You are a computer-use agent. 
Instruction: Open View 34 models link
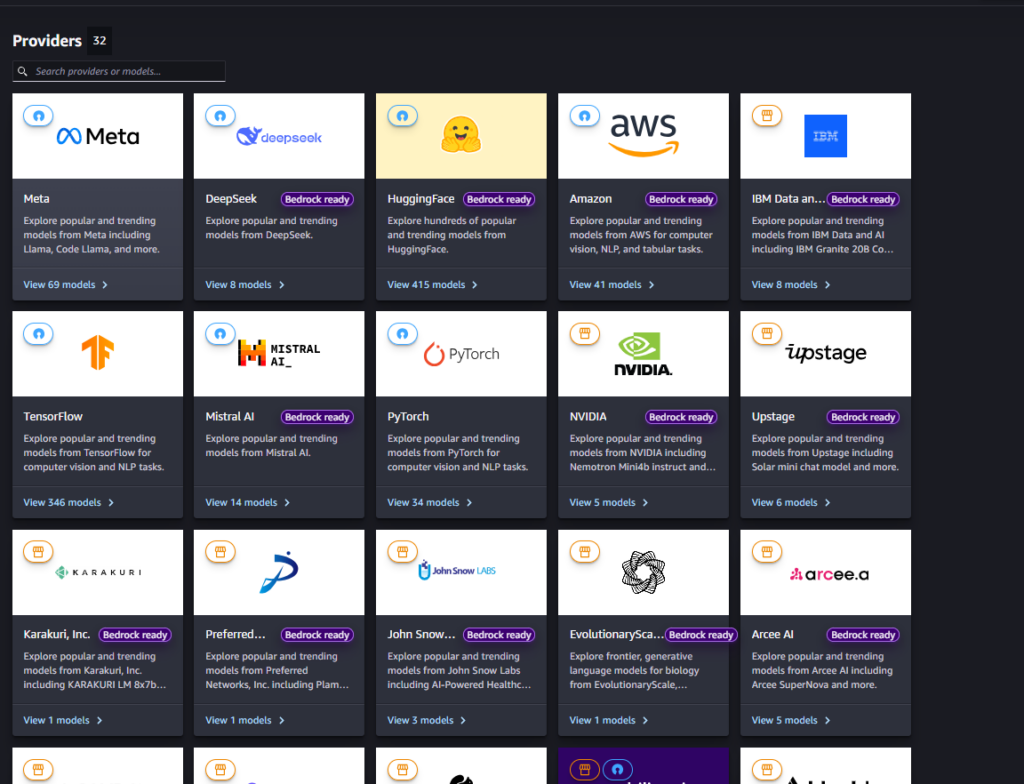coord(430,502)
